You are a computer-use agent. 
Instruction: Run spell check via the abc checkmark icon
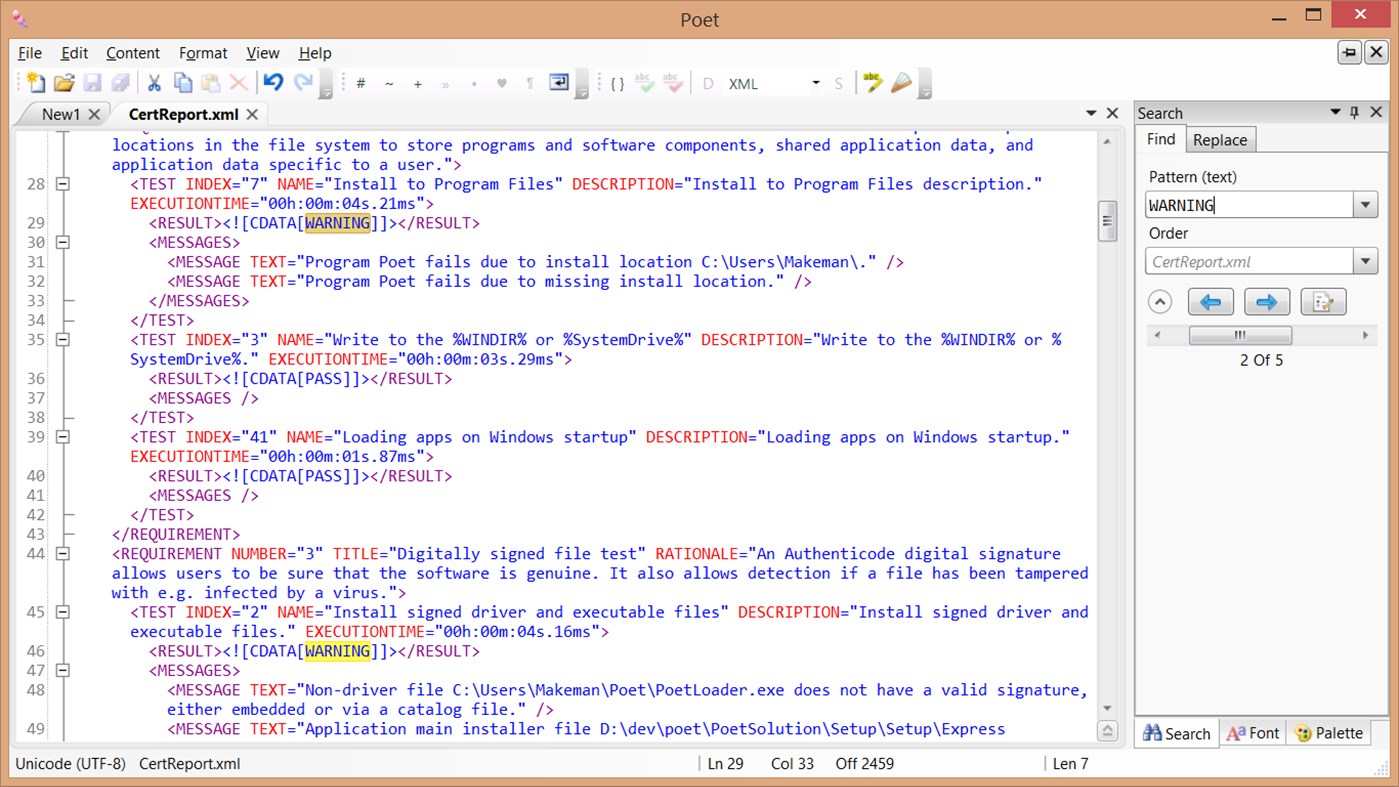[x=645, y=83]
